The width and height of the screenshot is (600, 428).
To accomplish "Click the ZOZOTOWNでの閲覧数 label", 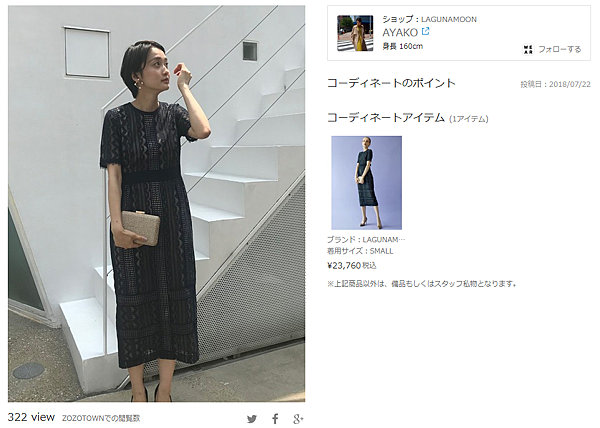I will click(x=101, y=418).
